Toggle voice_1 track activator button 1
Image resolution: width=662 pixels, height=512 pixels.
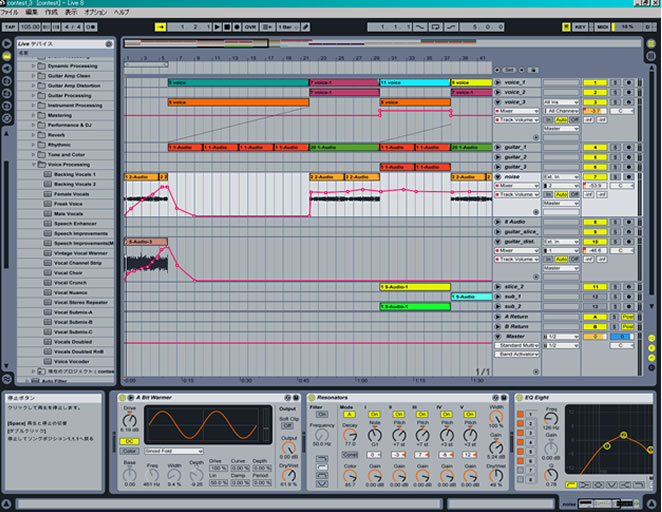click(595, 83)
